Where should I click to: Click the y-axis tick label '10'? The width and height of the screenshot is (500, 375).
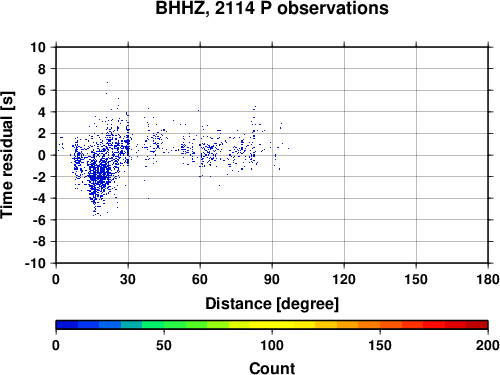click(x=38, y=47)
